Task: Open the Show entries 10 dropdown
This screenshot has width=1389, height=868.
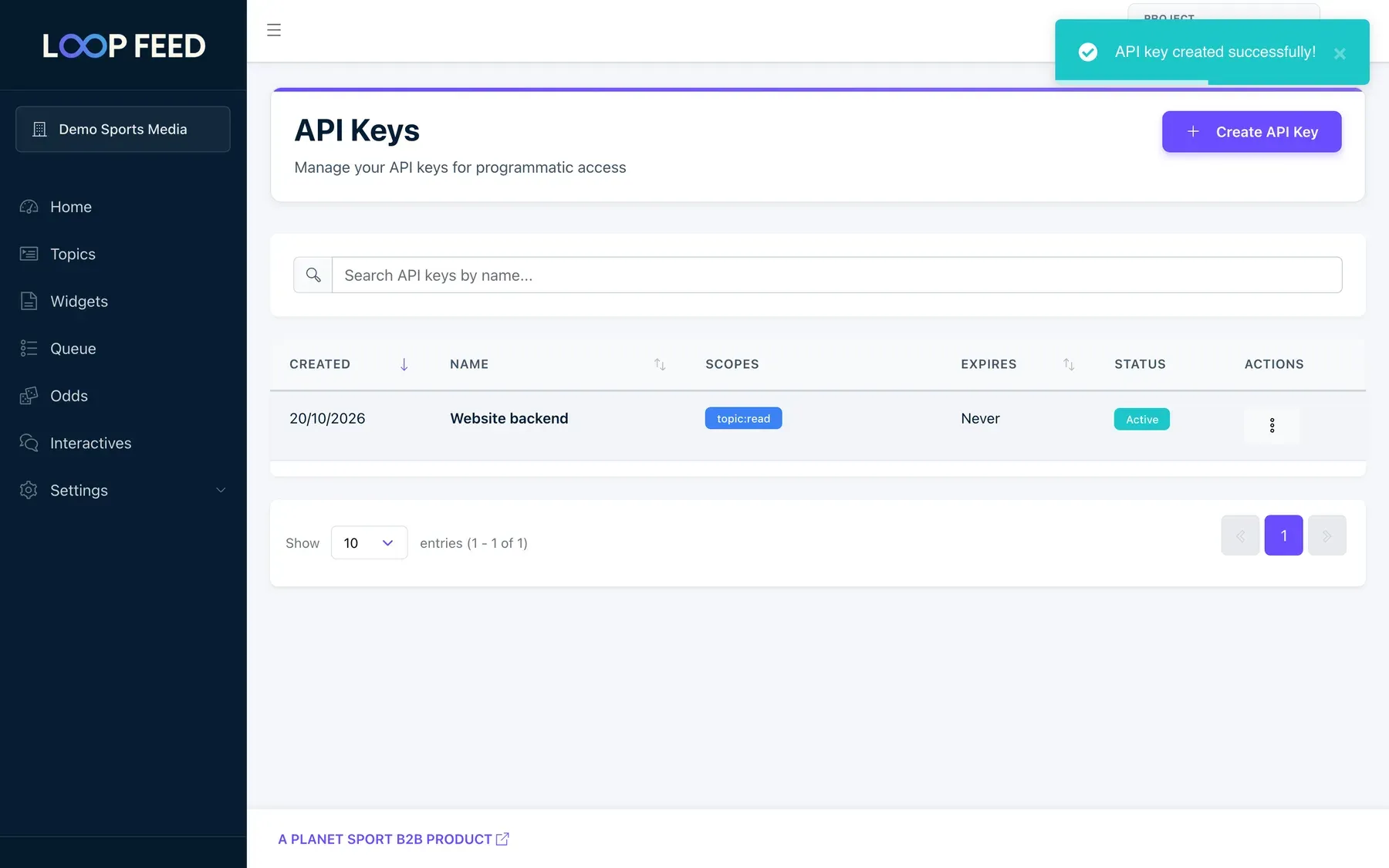Action: click(369, 542)
